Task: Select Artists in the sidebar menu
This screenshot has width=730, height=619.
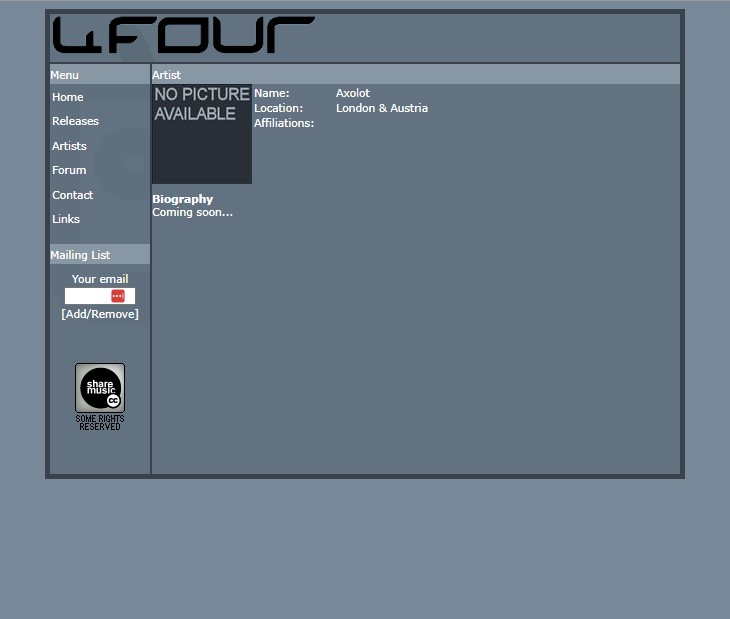Action: pos(69,146)
